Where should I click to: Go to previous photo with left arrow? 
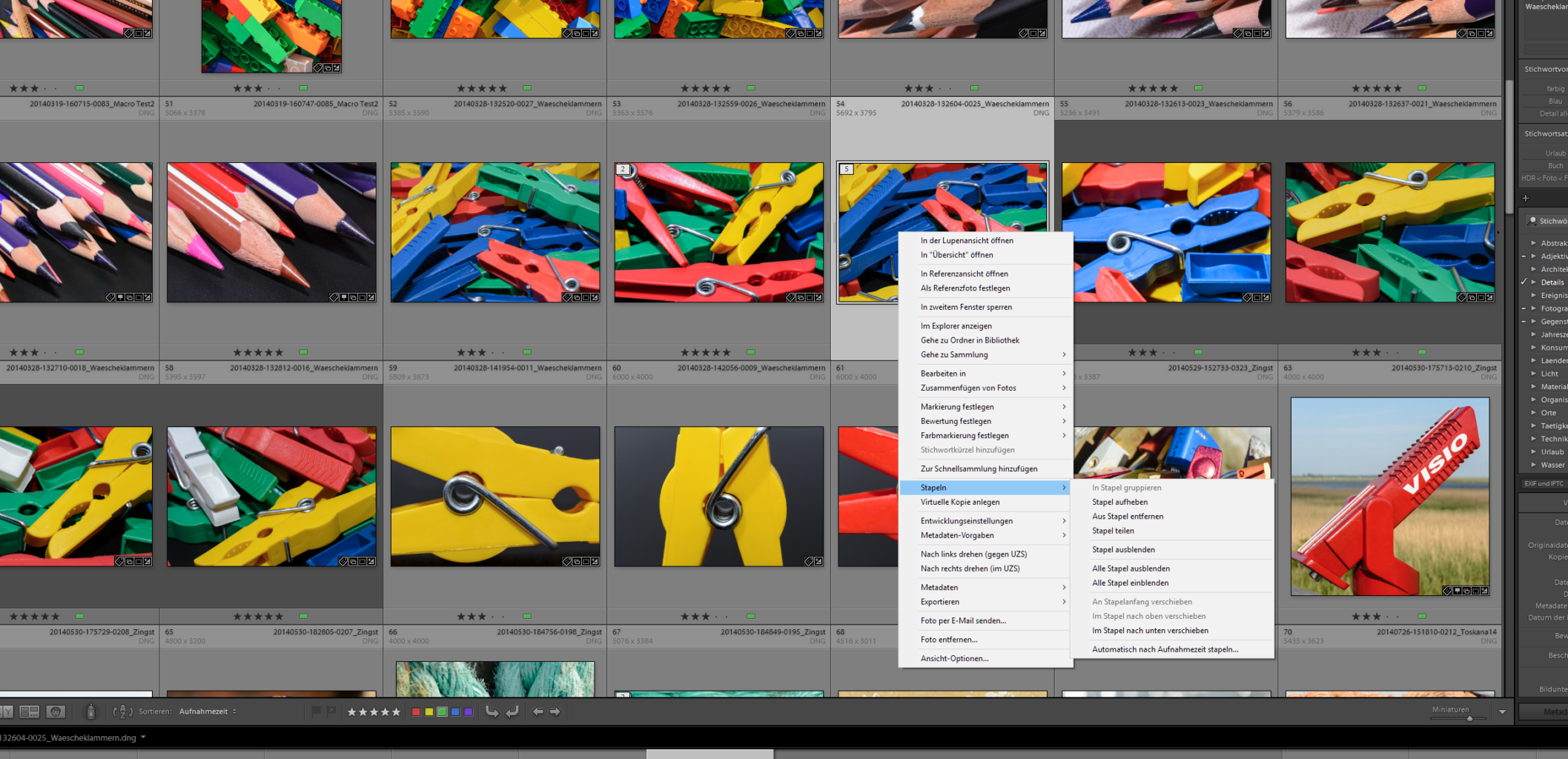click(x=538, y=712)
